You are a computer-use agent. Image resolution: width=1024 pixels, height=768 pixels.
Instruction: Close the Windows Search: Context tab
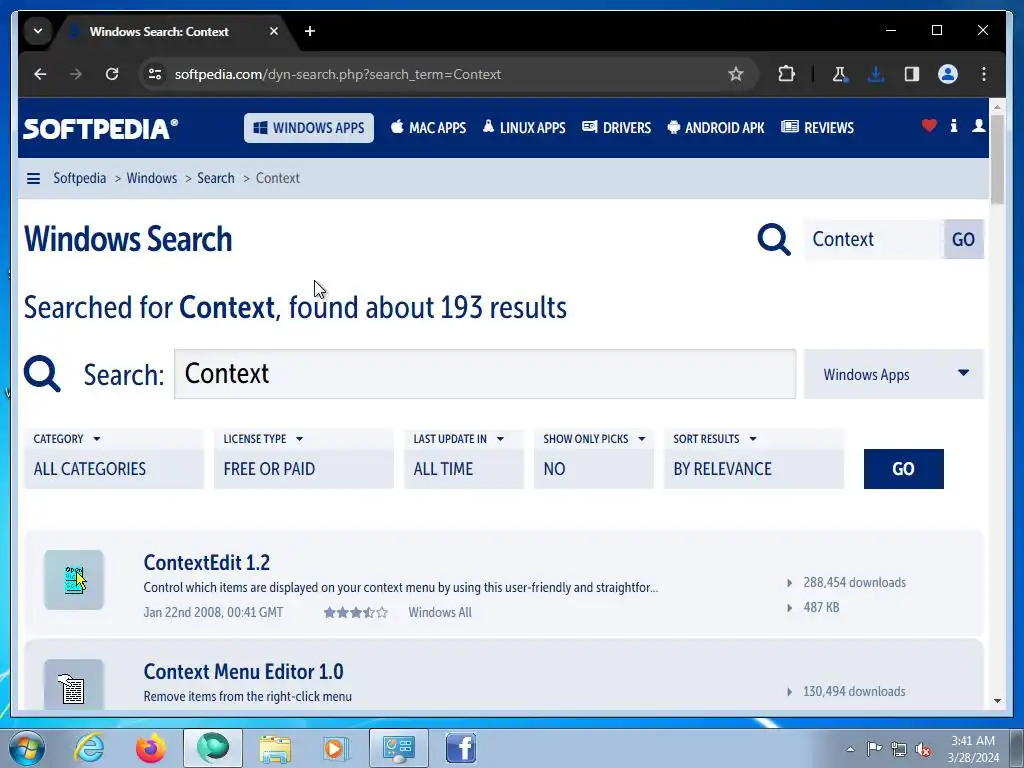274,31
